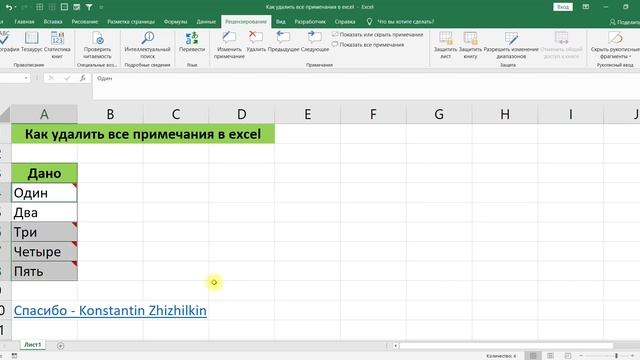Image resolution: width=640 pixels, height=360 pixels.
Task: Click the 'Что вы хотите сделать?' search box
Action: pos(400,22)
